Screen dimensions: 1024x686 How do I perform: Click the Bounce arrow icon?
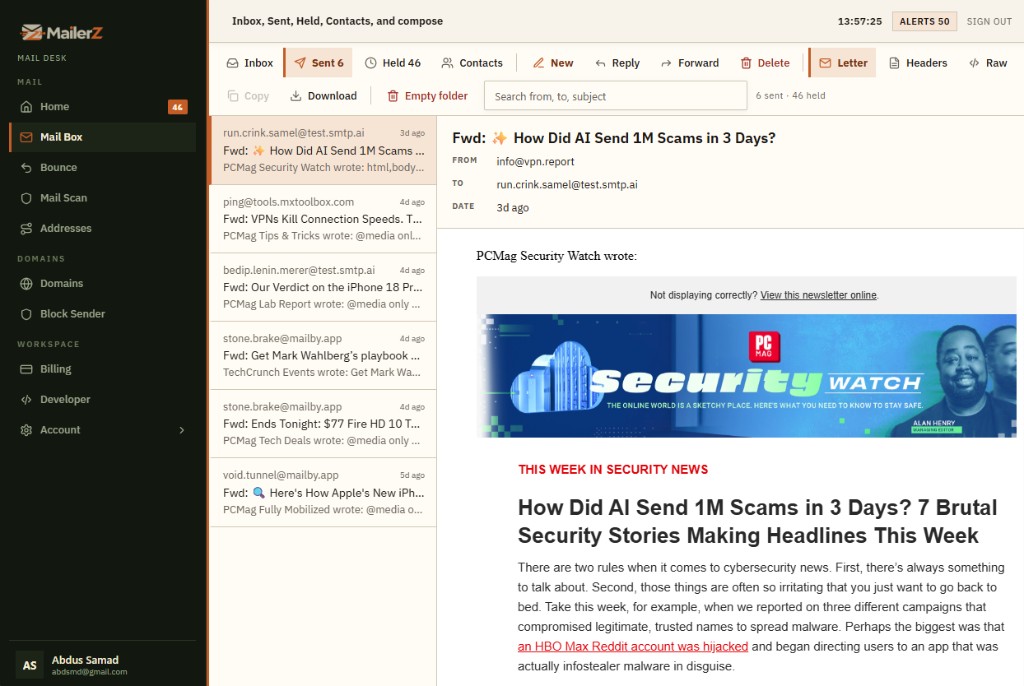click(26, 167)
